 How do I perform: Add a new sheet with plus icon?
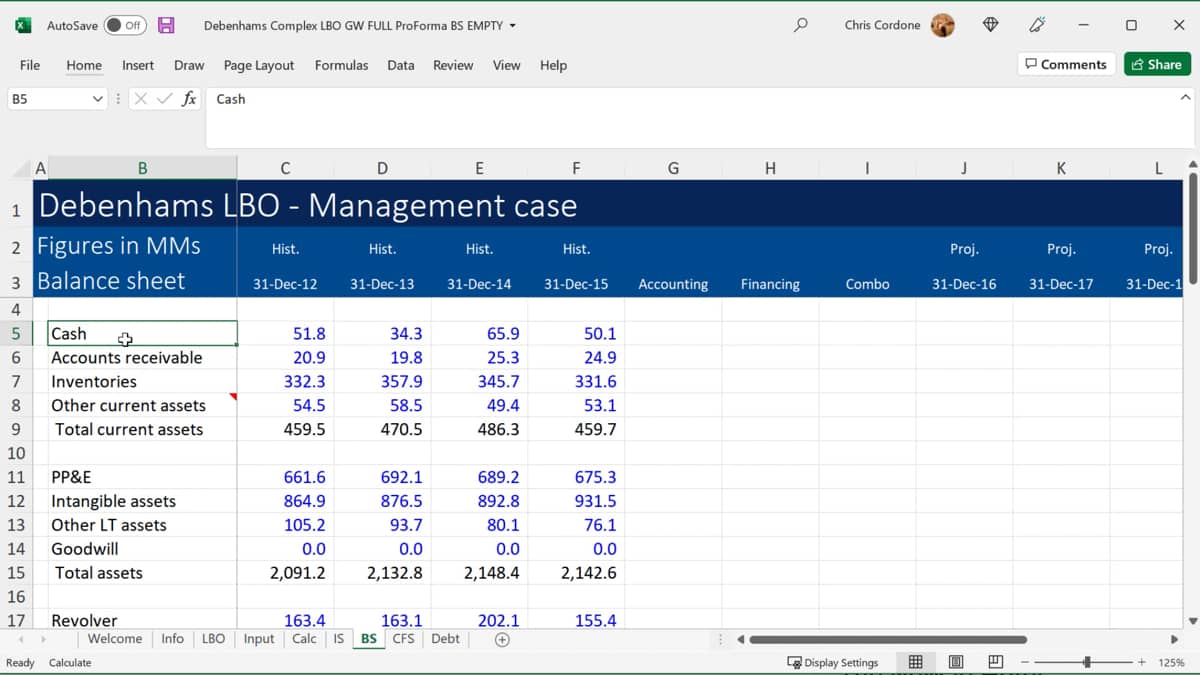[x=502, y=640]
